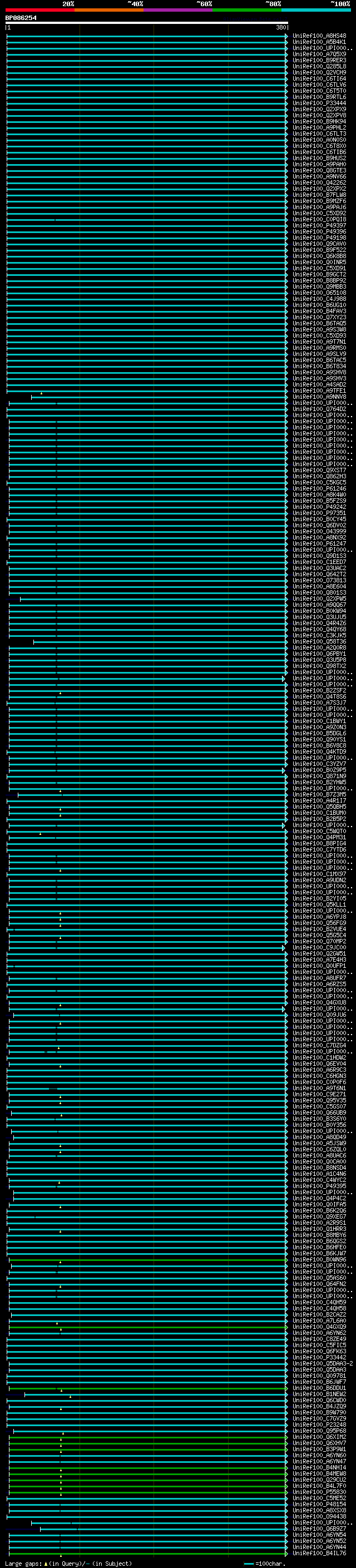Viewport: 356px width, 1568px height.
Task: Select hit label UniRef100_B7FLW8
Action: click(x=319, y=195)
